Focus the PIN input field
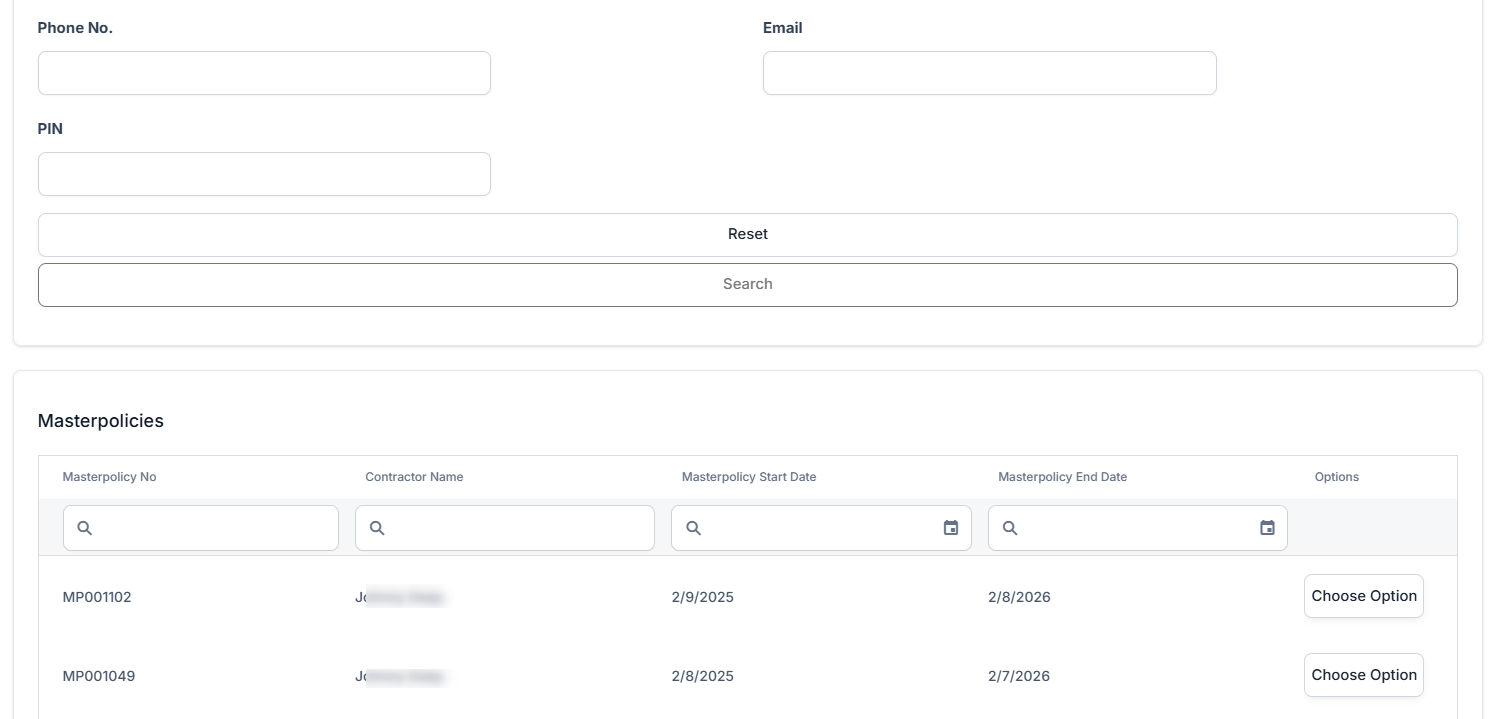1495x719 pixels. click(264, 174)
